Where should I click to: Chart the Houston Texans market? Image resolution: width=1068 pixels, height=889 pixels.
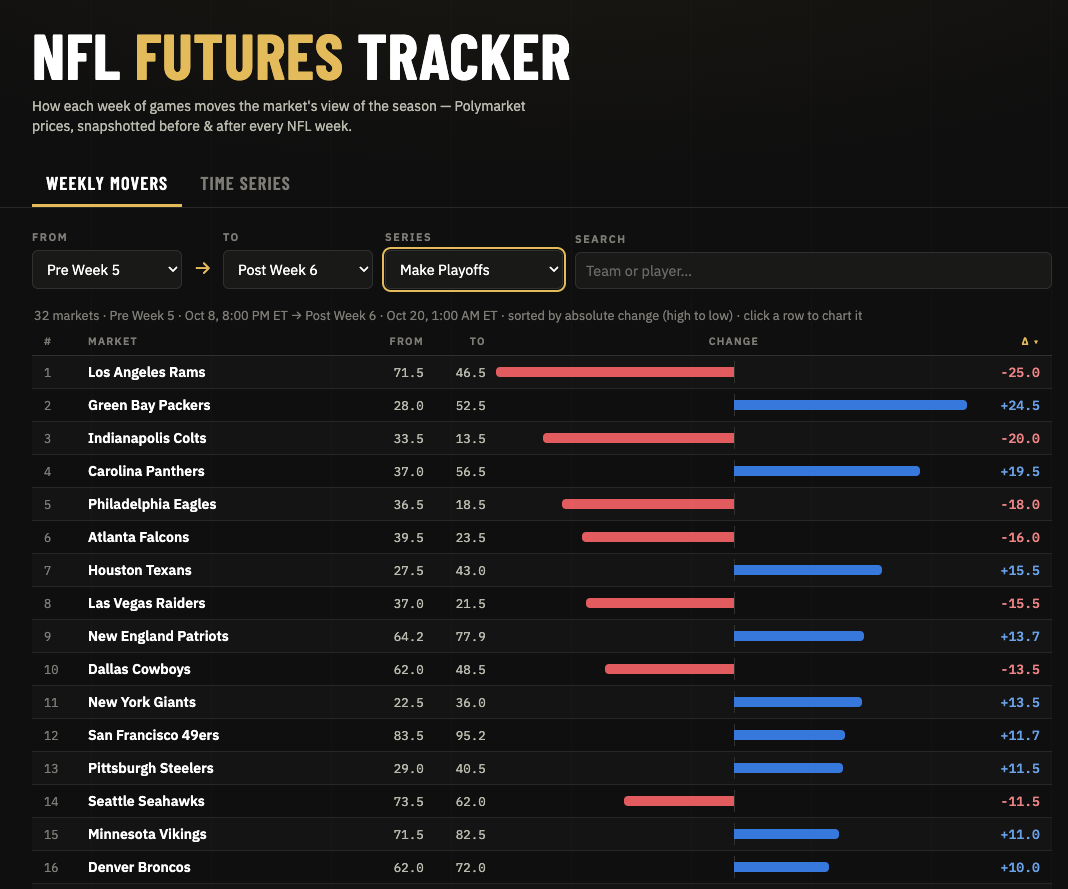point(541,570)
